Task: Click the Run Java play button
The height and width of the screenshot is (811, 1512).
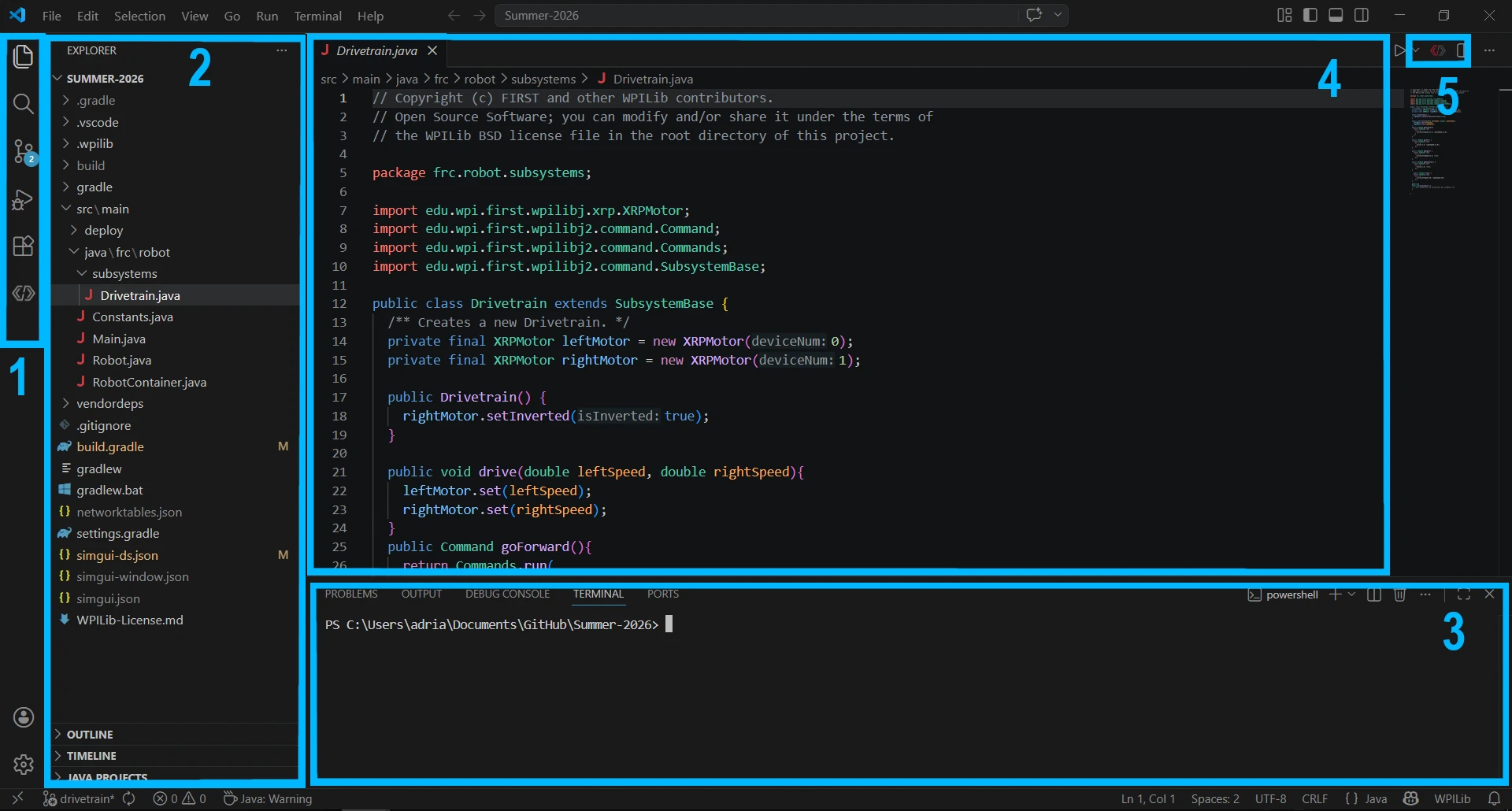Action: 1399,50
